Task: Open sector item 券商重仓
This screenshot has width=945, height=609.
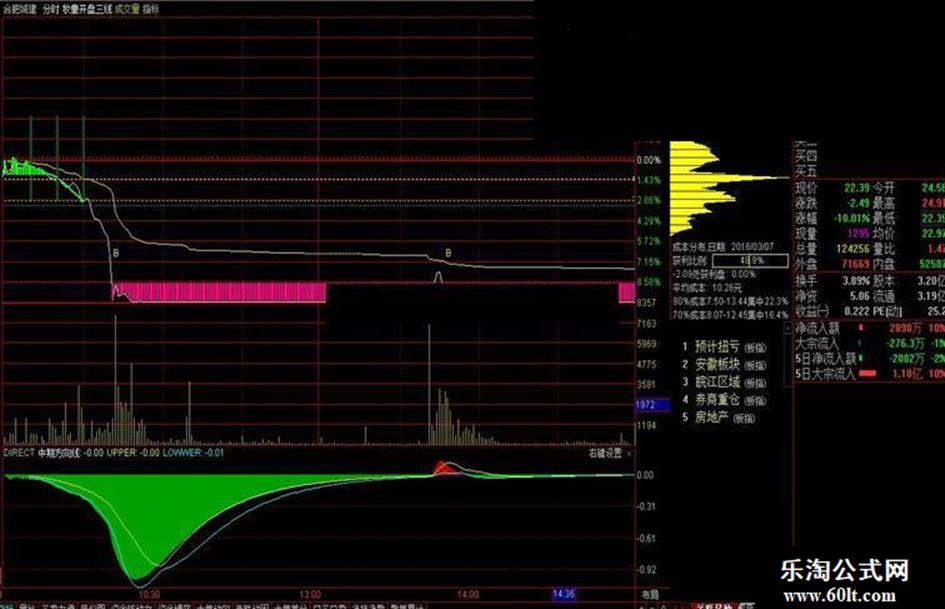Action: (x=717, y=399)
